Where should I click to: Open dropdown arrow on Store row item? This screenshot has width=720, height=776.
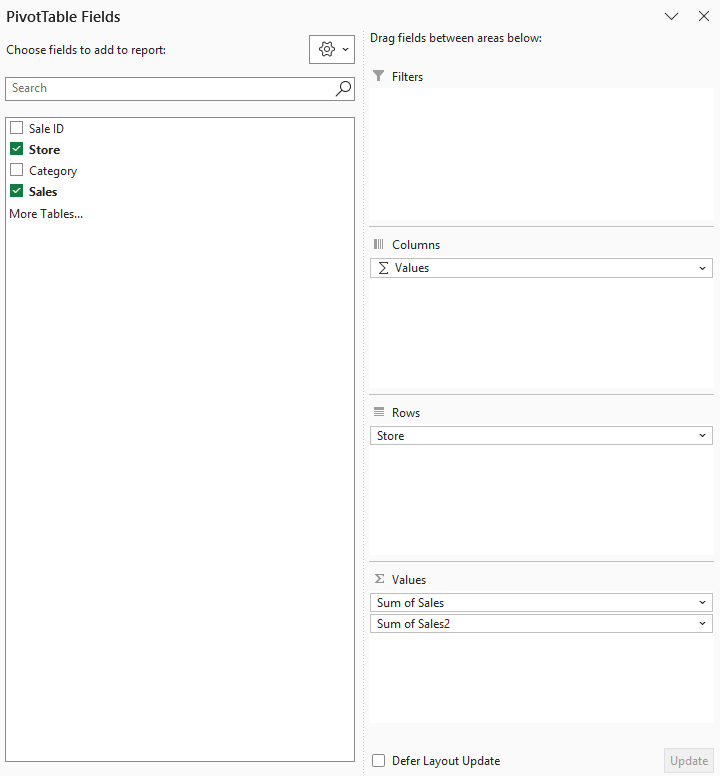coord(702,436)
